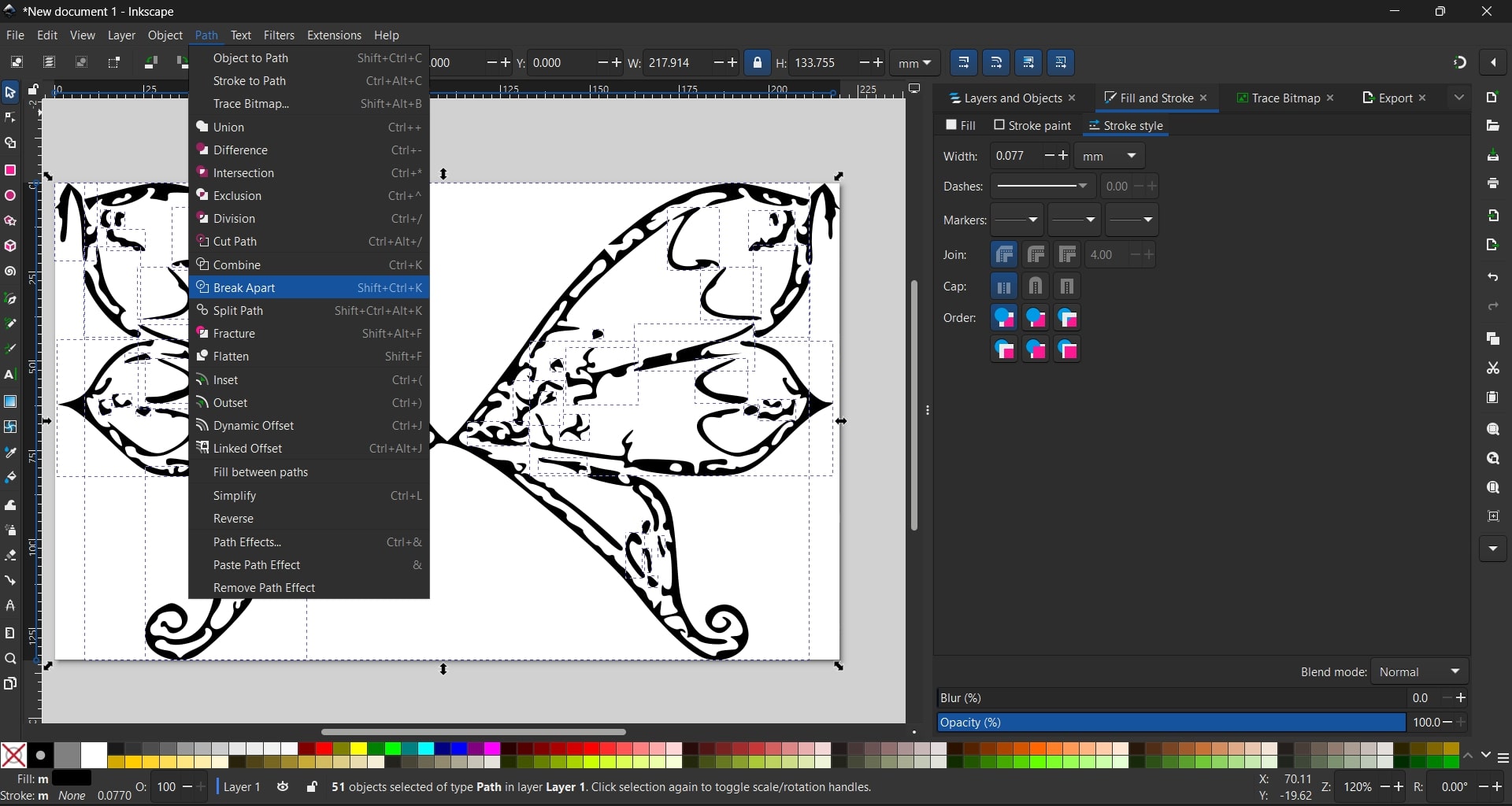Toggle Layer 1 visibility eye
The width and height of the screenshot is (1512, 806).
[x=283, y=786]
